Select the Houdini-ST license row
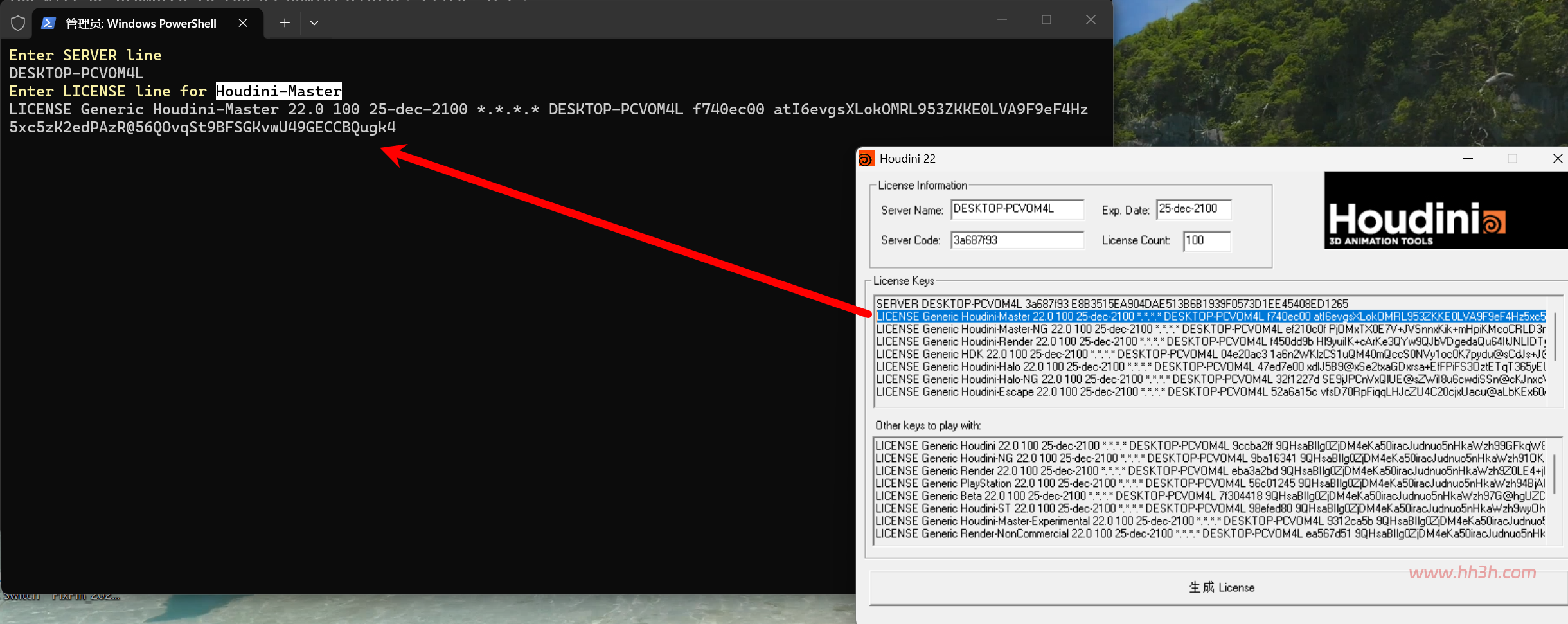Screen dimensions: 1568x624 [1210, 508]
